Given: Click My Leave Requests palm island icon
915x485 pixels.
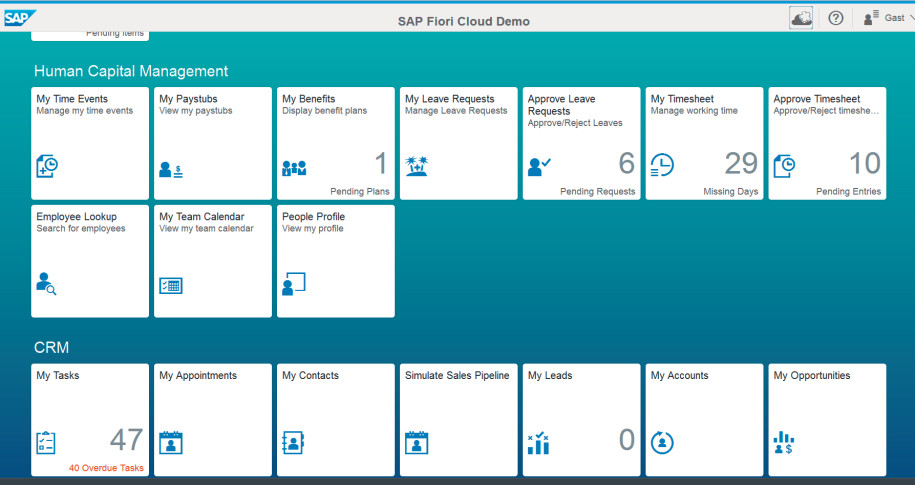Looking at the screenshot, I should (417, 166).
